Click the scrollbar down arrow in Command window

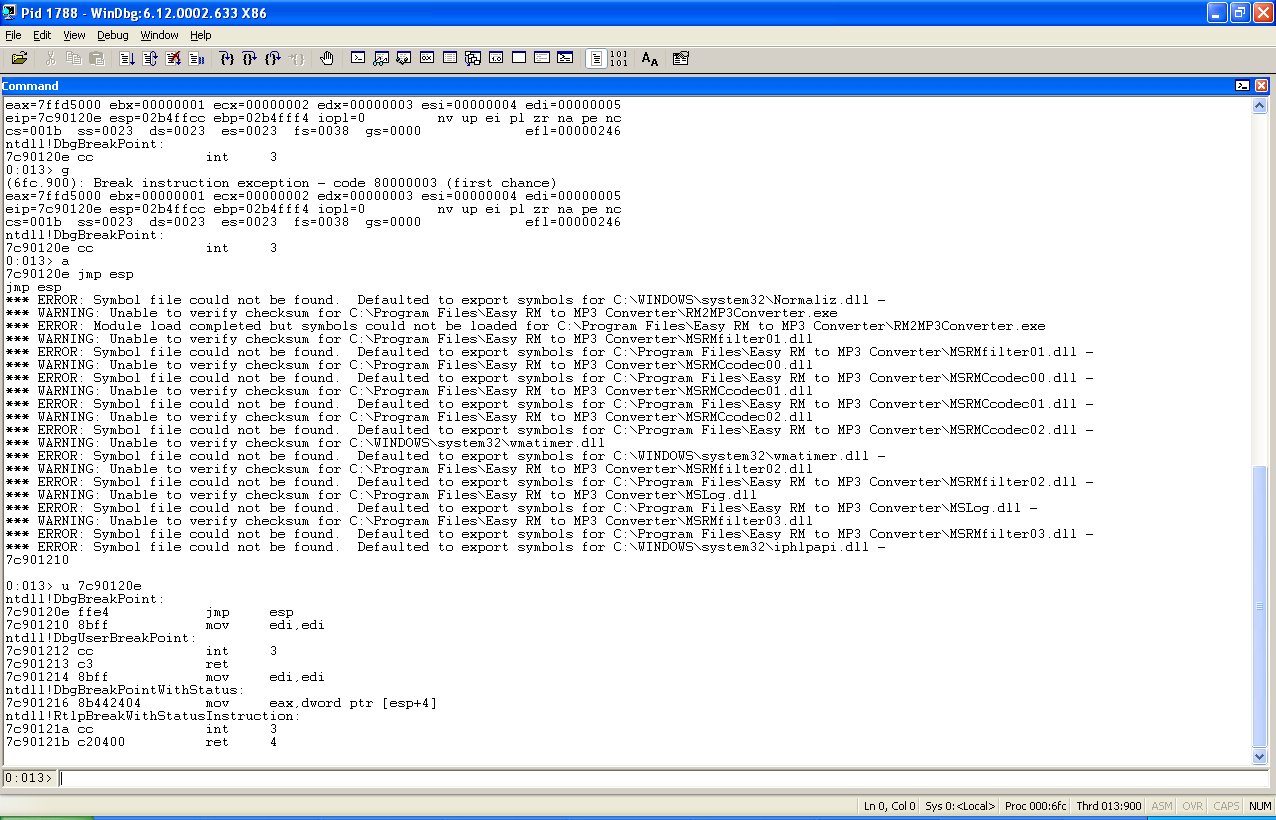click(1260, 757)
